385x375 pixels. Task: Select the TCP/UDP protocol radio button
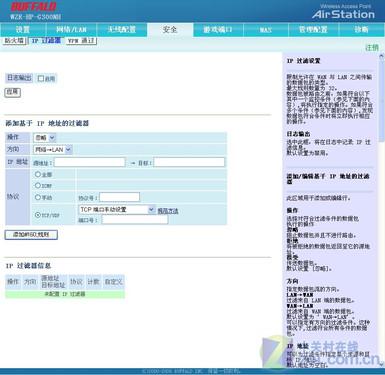tap(38, 215)
